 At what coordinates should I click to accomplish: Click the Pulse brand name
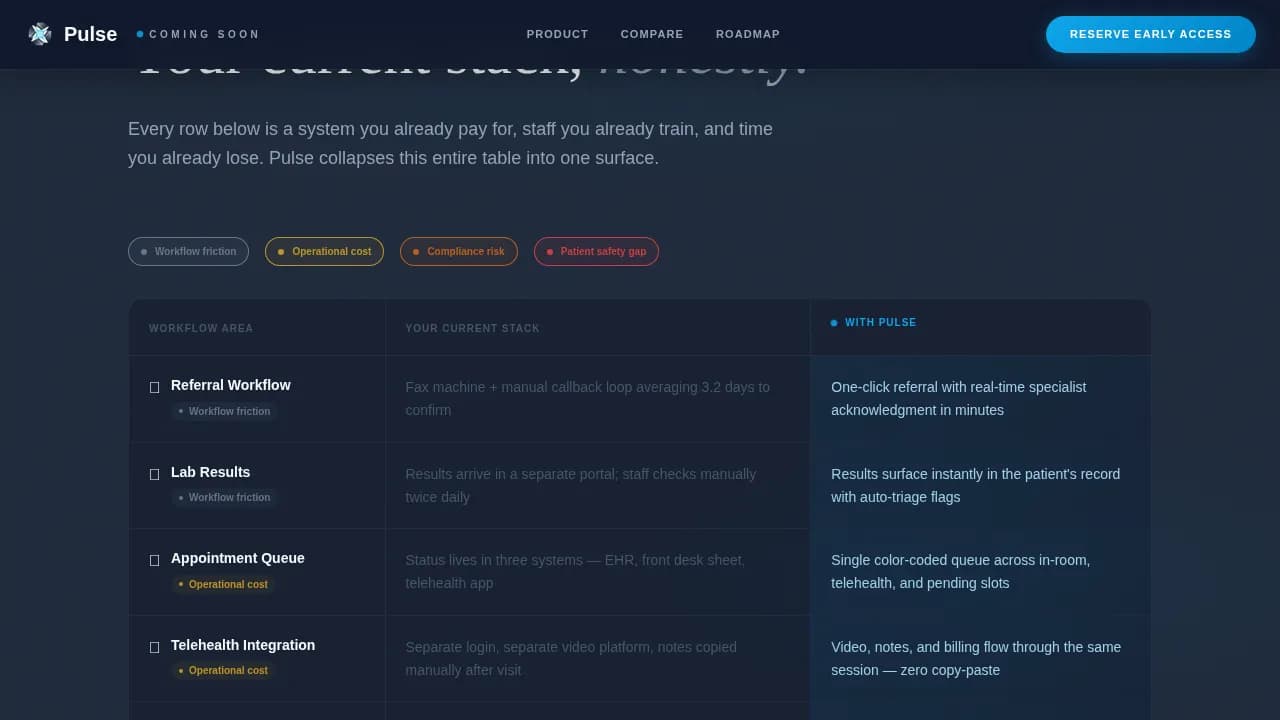[90, 34]
